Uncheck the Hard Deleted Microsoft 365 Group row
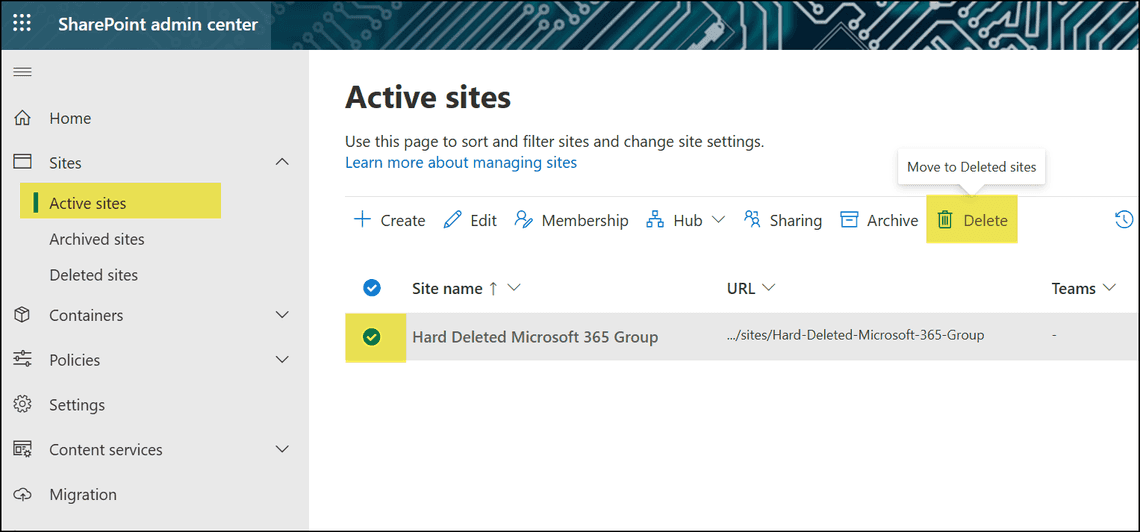This screenshot has height=532, width=1140. [x=372, y=336]
